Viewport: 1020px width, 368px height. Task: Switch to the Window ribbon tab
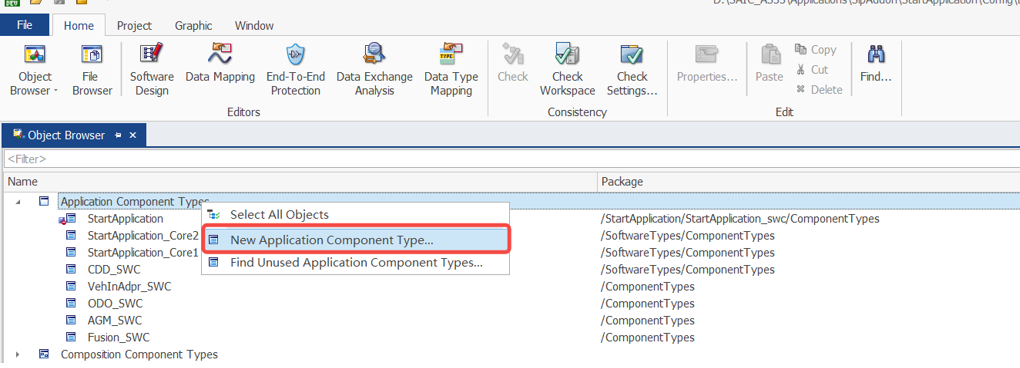[x=254, y=26]
